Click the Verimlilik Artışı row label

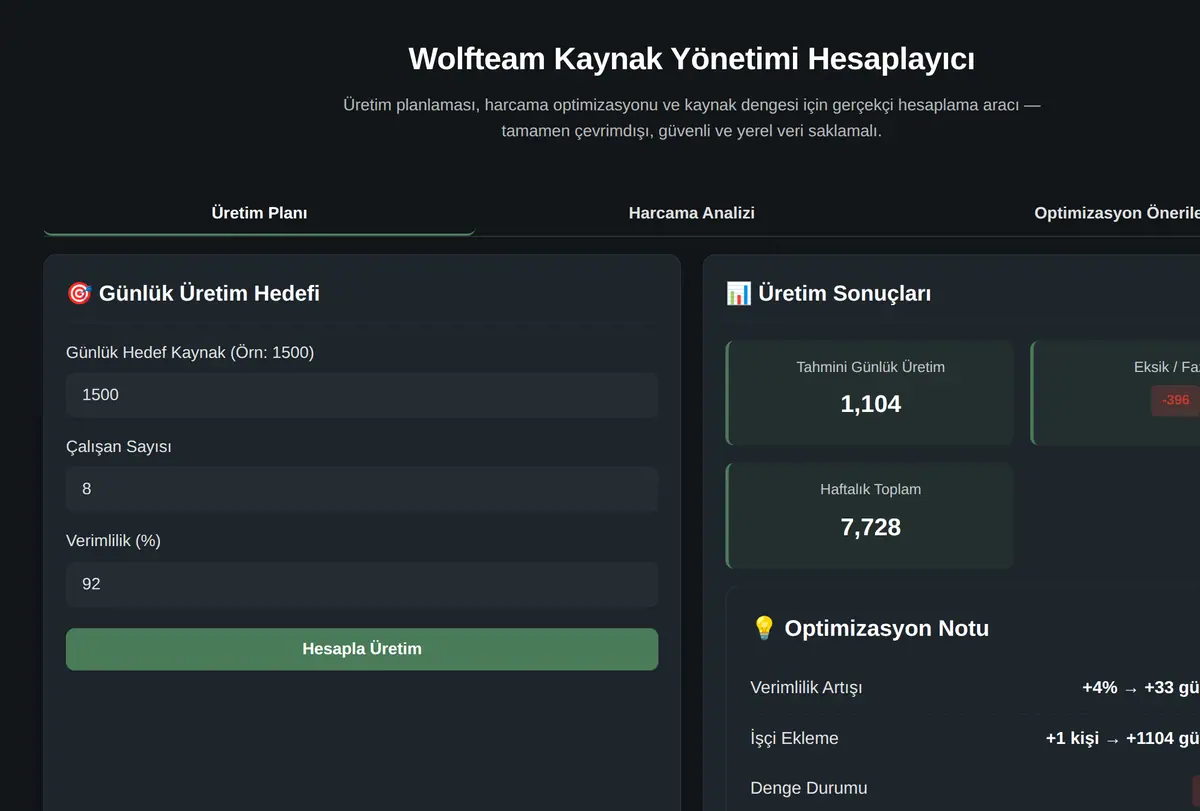(806, 688)
